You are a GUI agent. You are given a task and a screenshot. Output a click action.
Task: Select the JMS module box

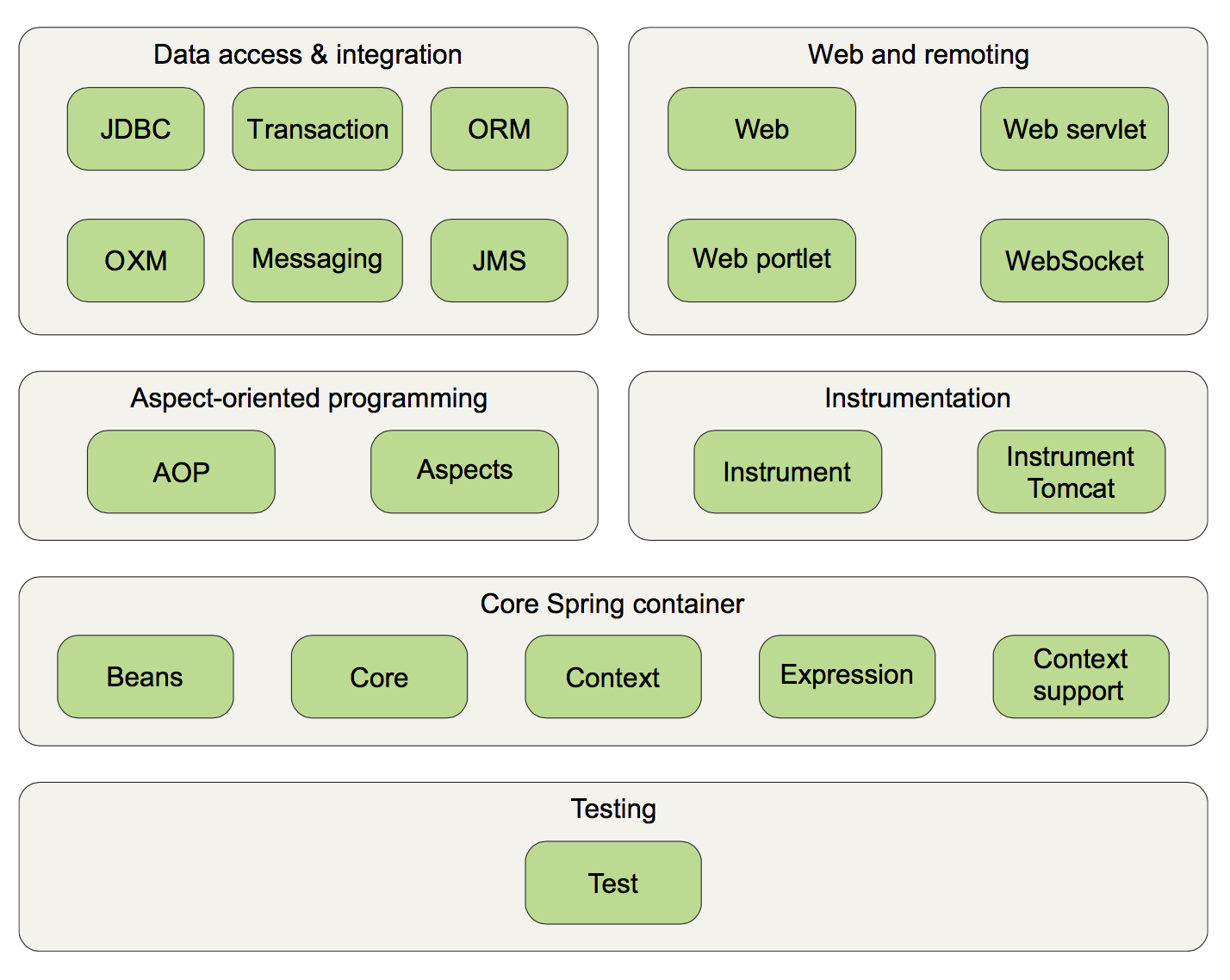[499, 260]
